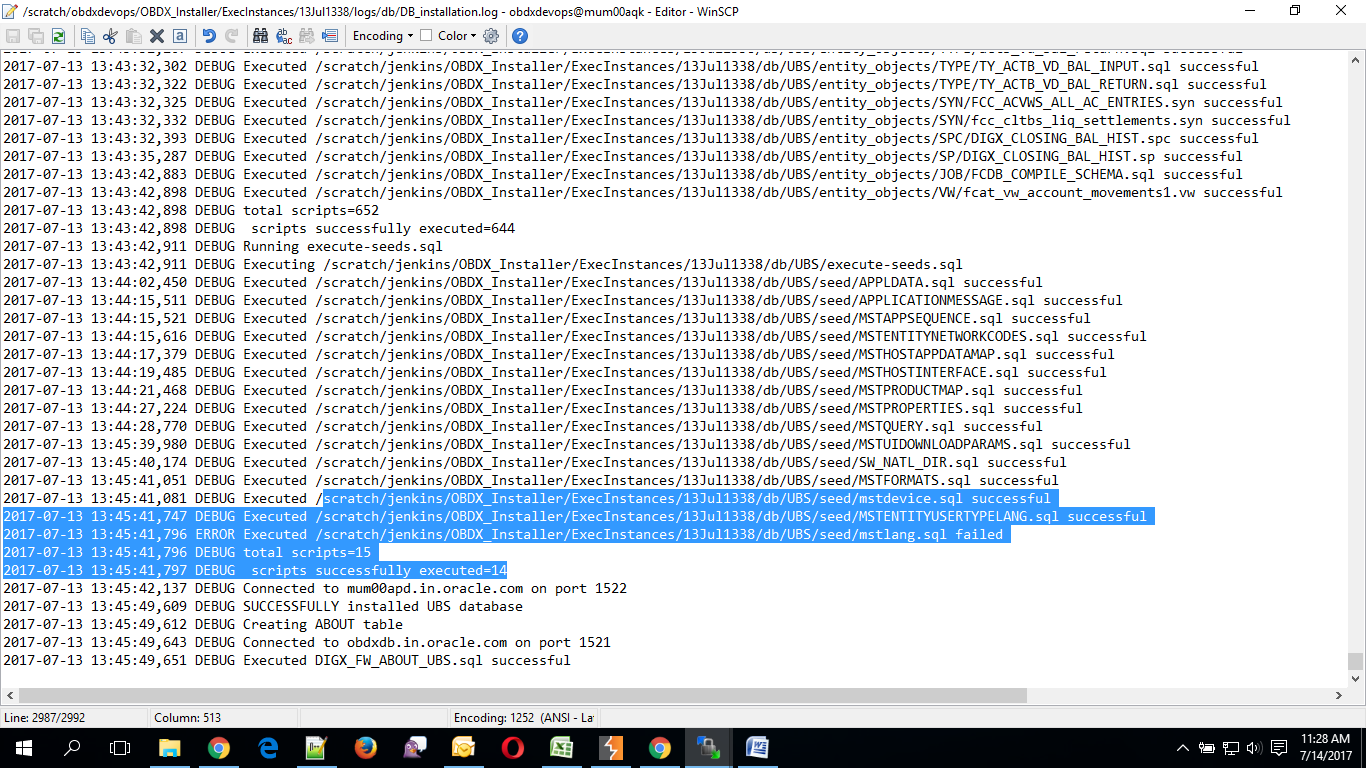Click the blue X delete icon

click(x=155, y=36)
